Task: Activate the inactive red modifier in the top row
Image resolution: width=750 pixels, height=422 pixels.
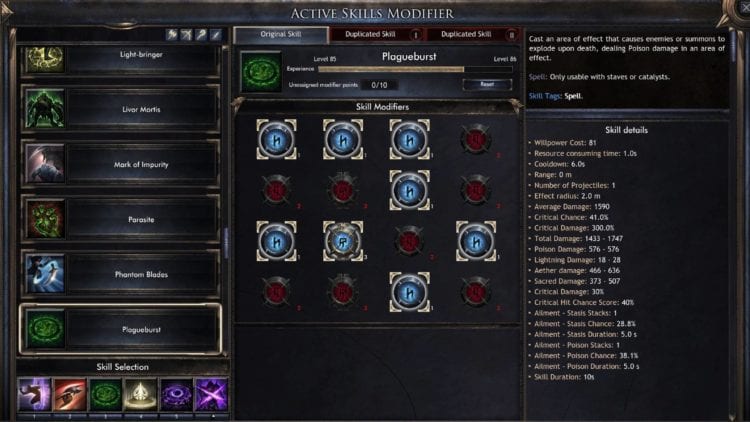Action: tap(475, 139)
